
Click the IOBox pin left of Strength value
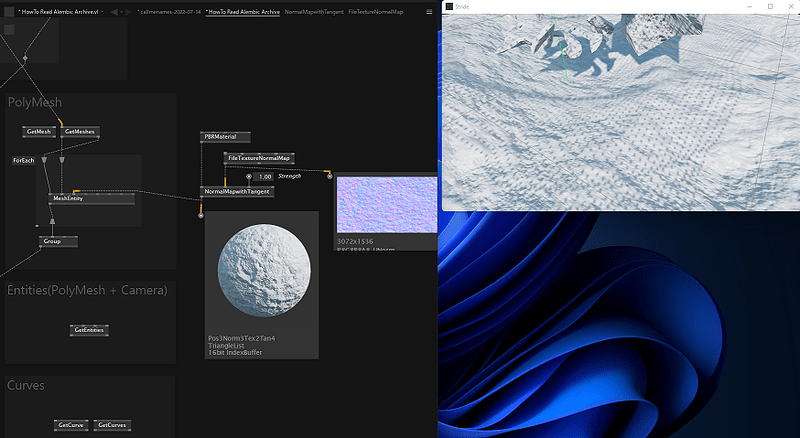click(x=249, y=177)
